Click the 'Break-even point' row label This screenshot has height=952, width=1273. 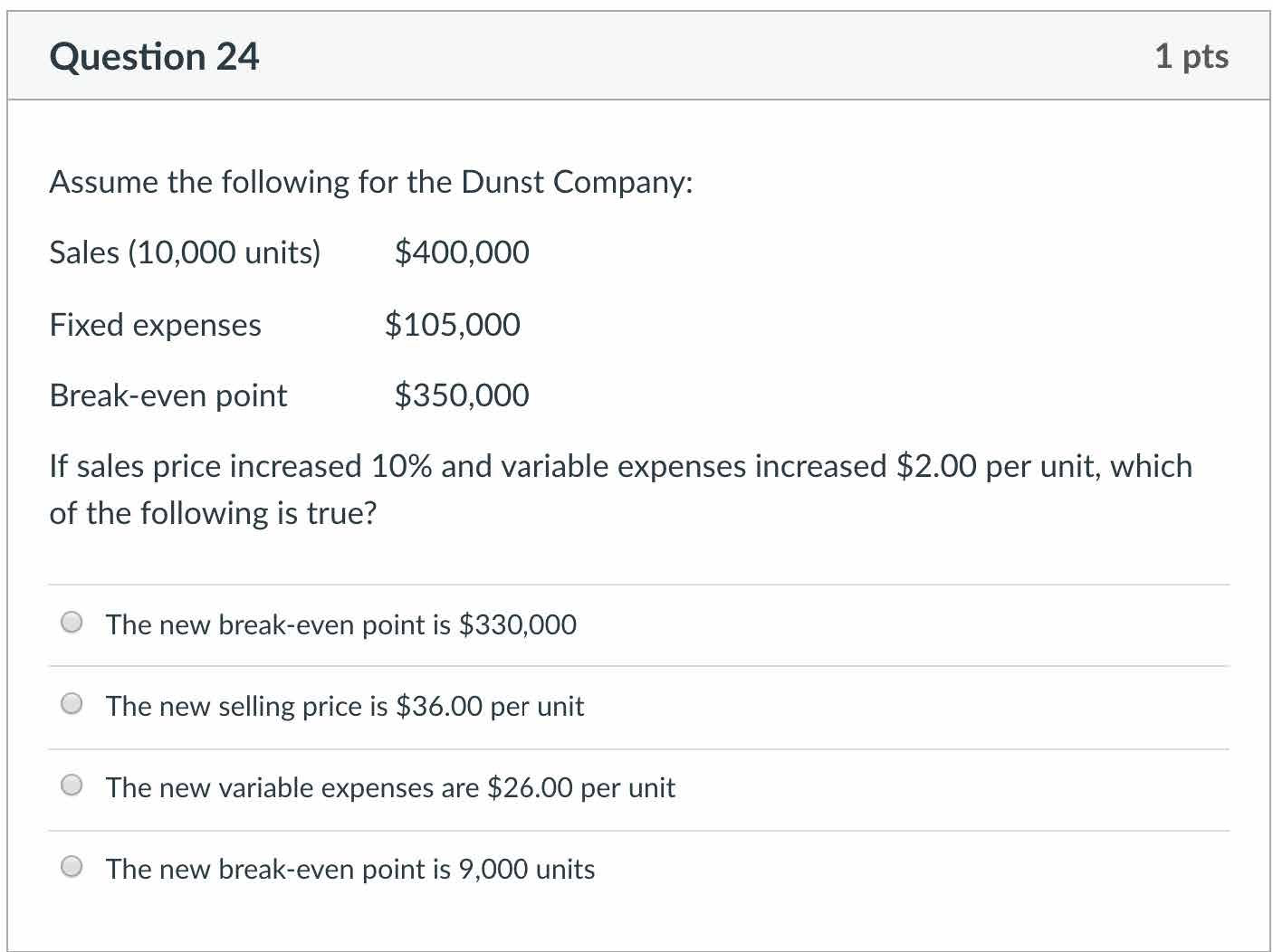click(167, 395)
